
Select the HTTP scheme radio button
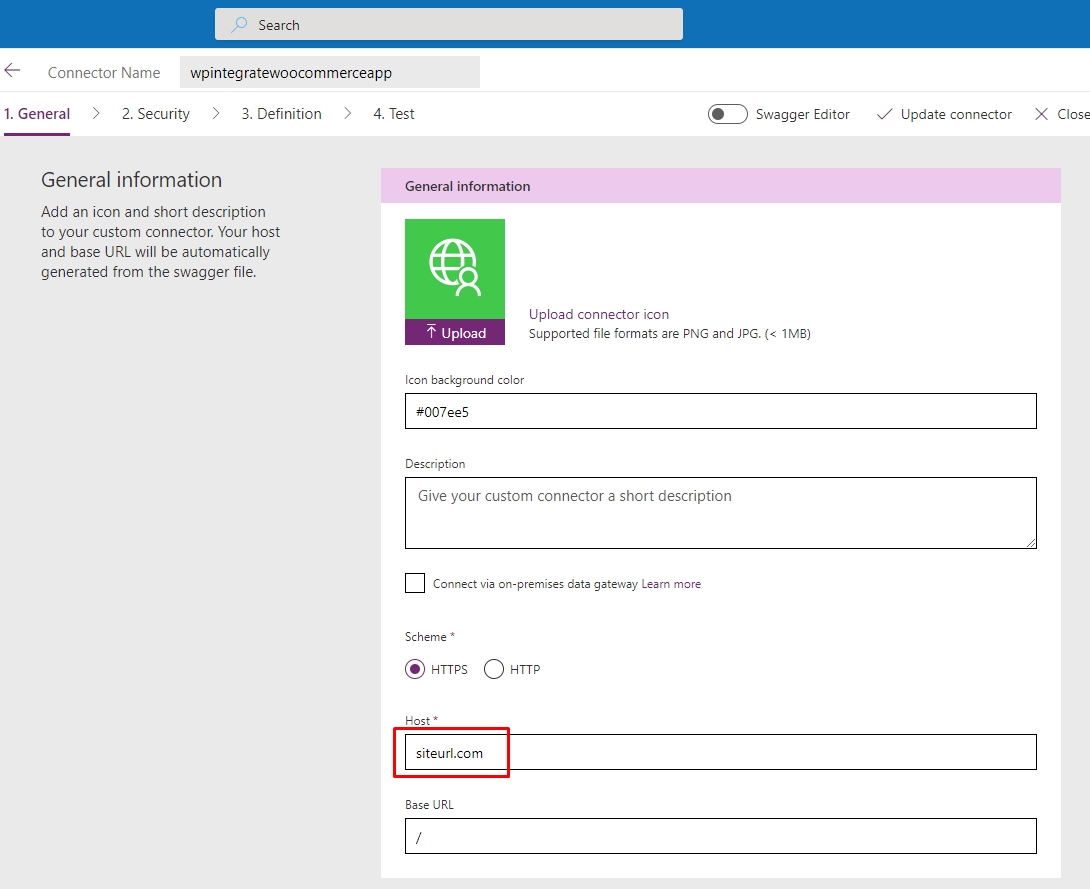tap(494, 669)
